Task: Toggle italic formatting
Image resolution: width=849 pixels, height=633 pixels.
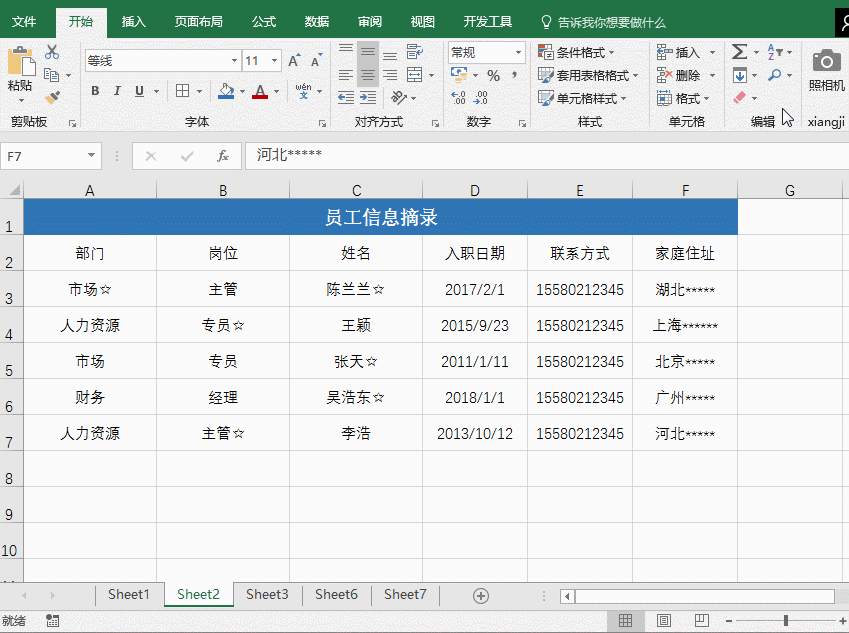Action: (x=117, y=91)
